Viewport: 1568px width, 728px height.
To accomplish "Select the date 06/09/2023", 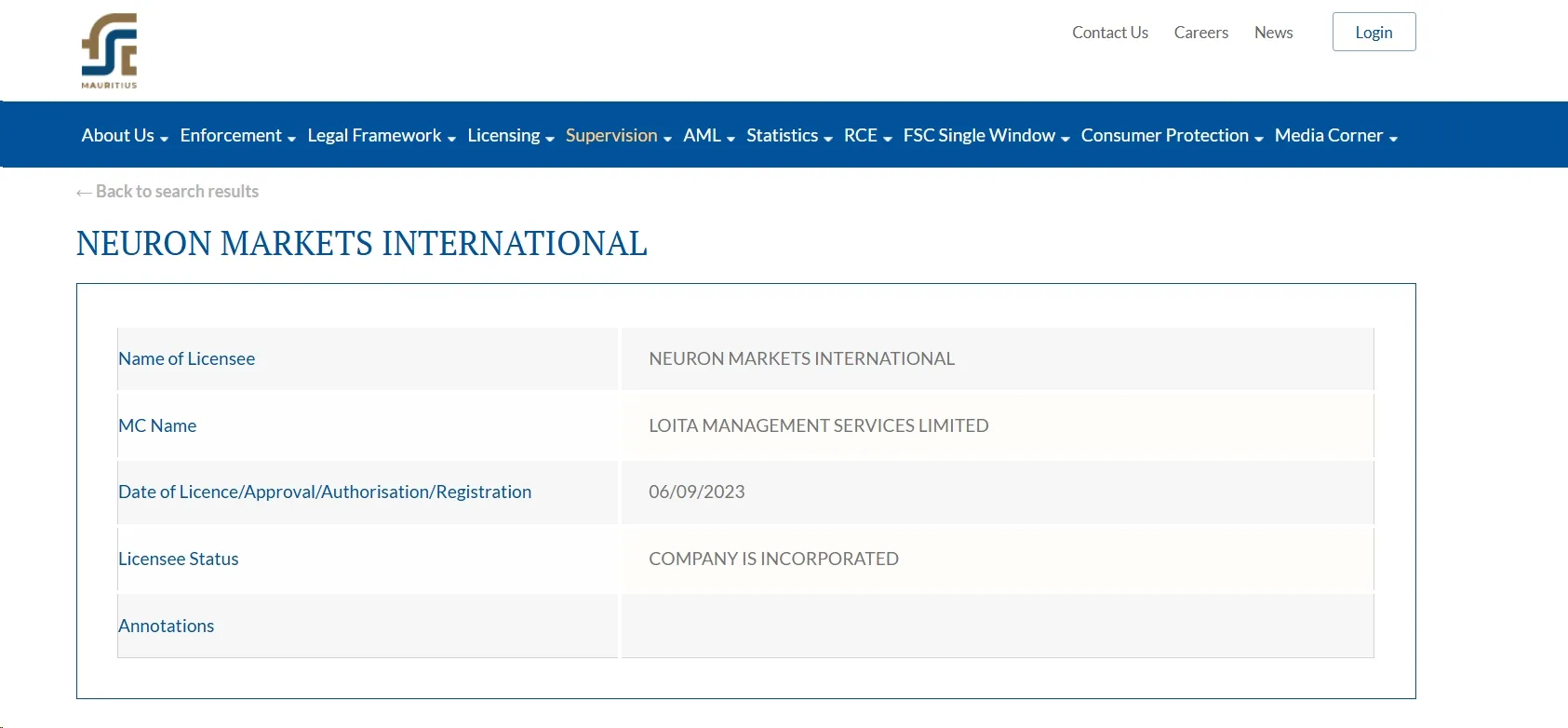I will click(697, 492).
